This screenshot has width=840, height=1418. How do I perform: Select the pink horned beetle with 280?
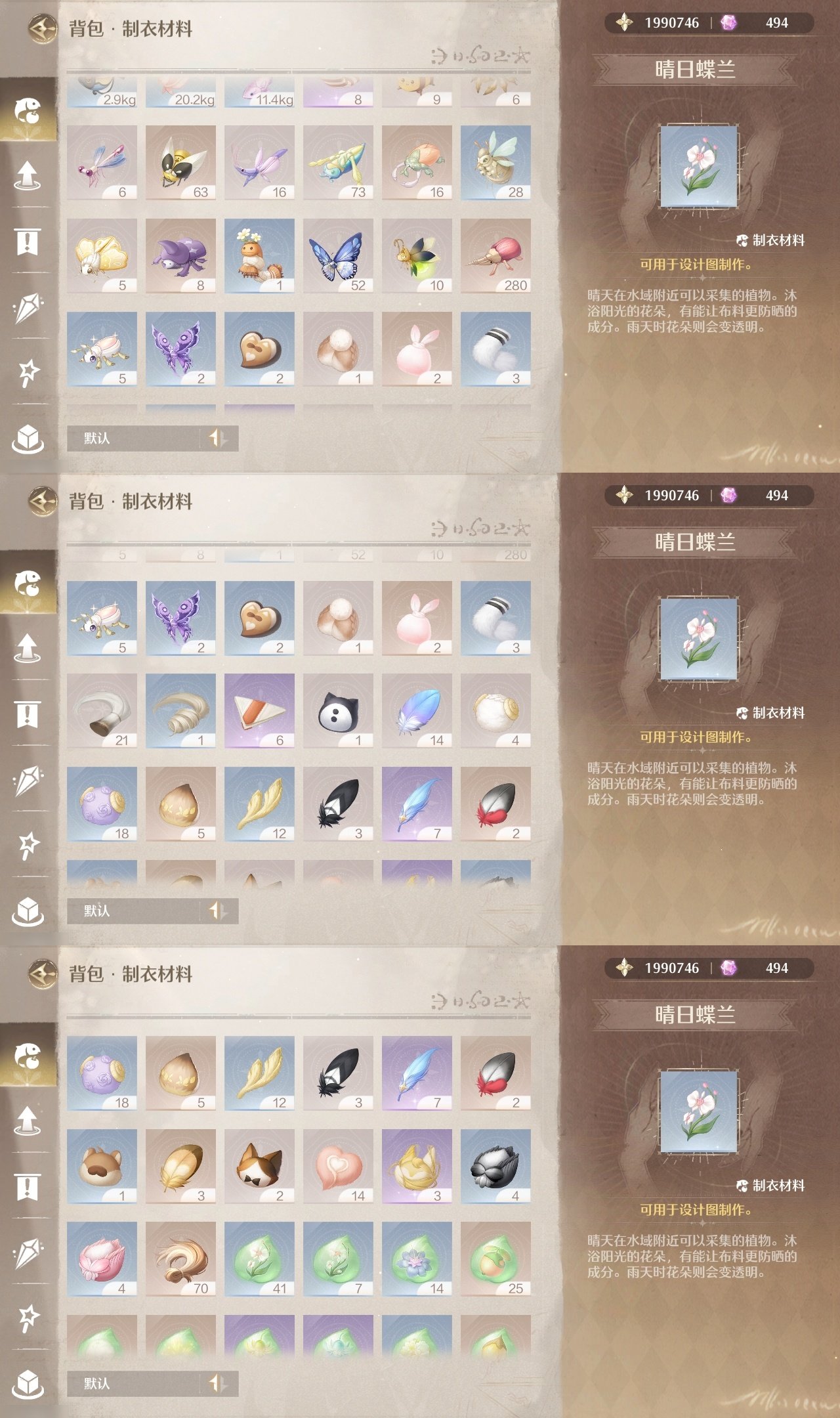pyautogui.click(x=495, y=256)
